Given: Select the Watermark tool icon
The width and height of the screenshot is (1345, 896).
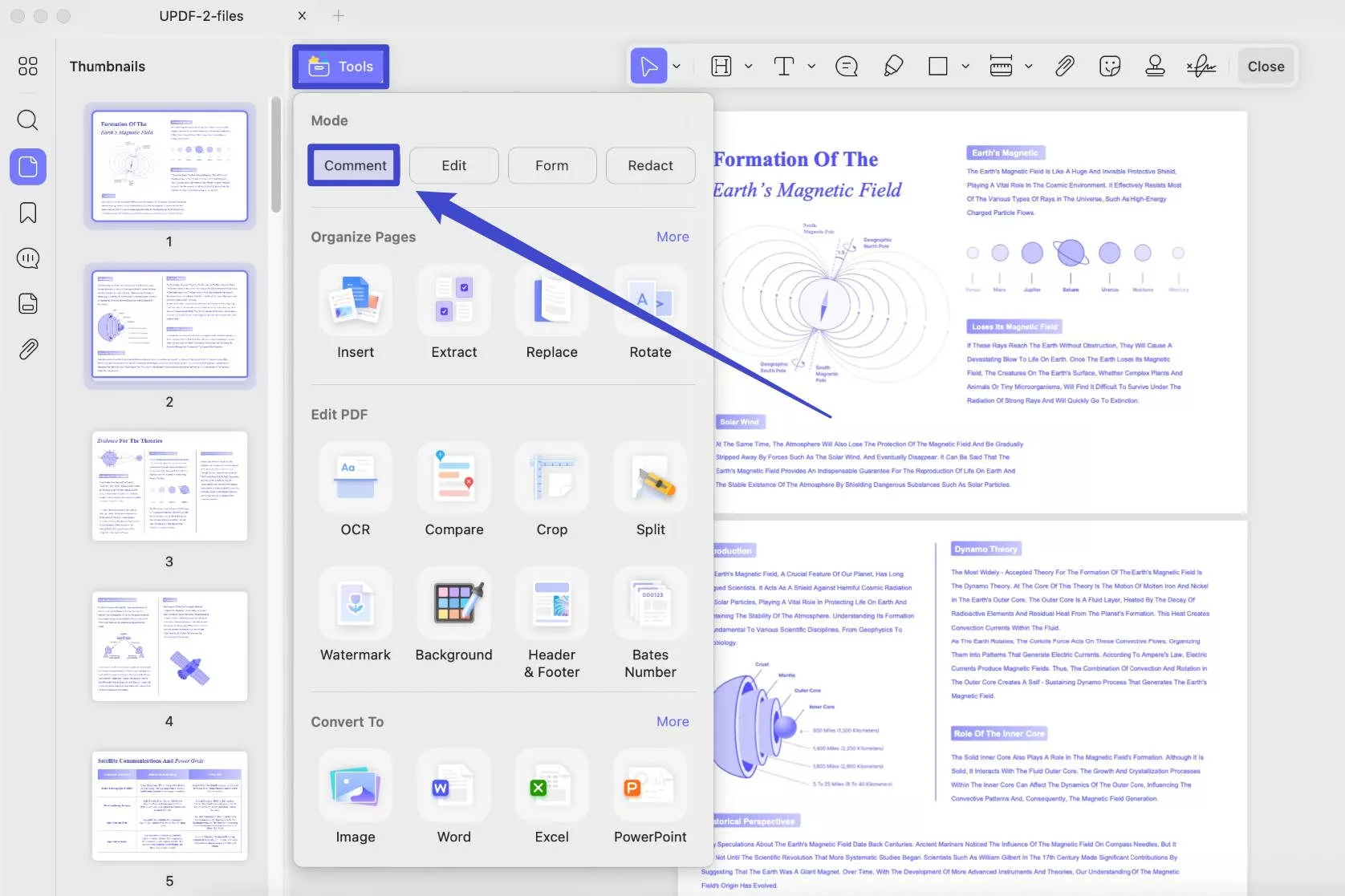Looking at the screenshot, I should [x=356, y=602].
